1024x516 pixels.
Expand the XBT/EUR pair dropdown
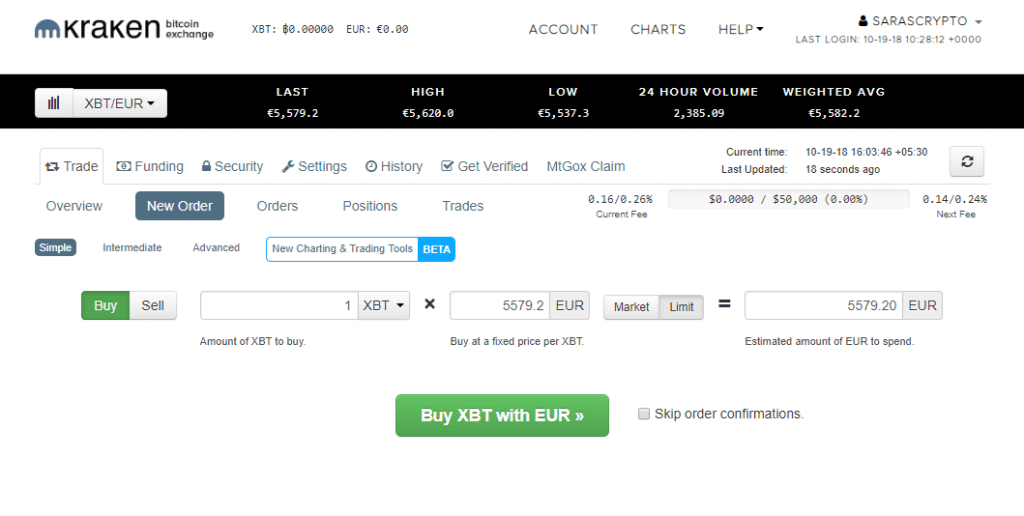click(120, 103)
